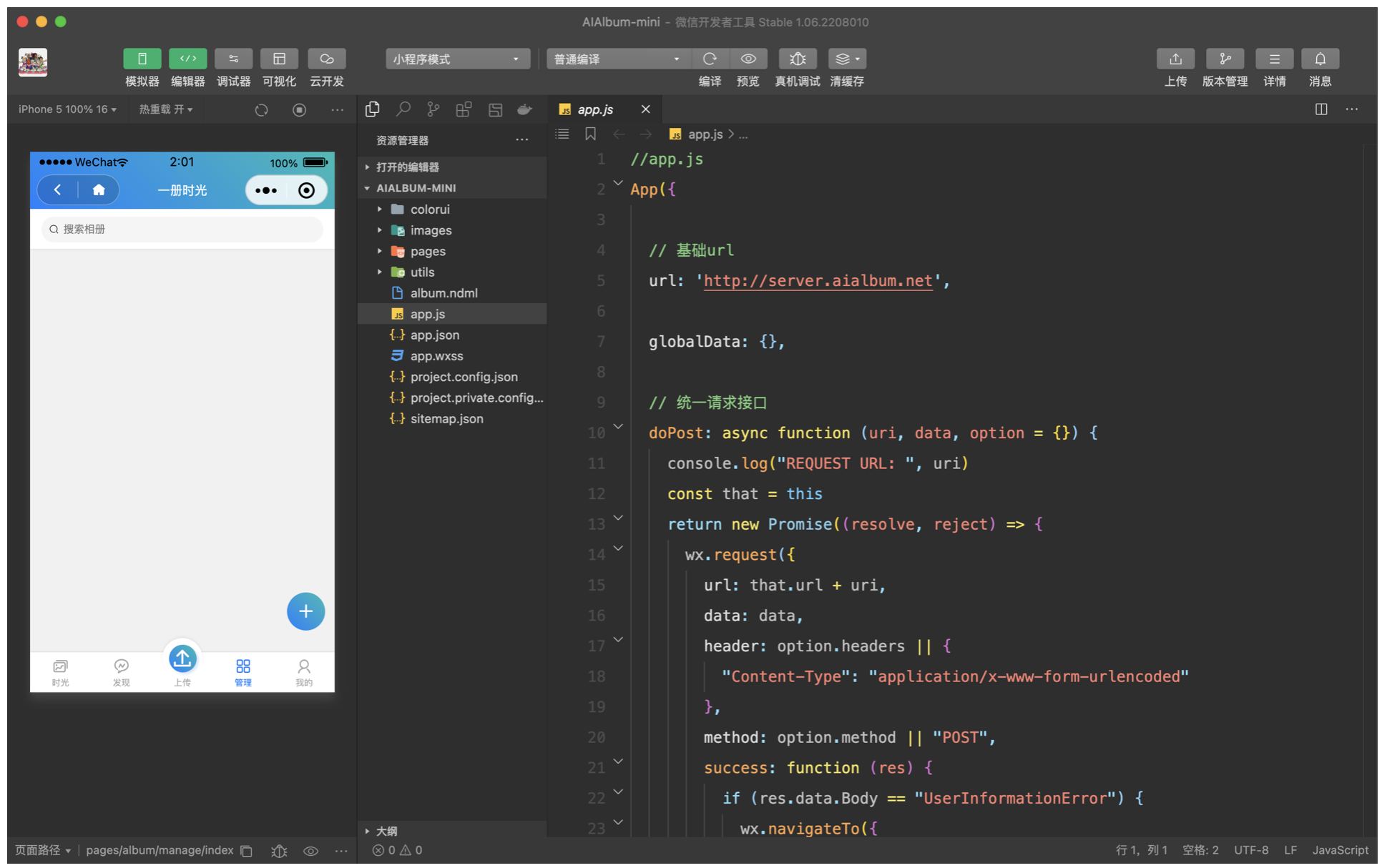Open simulator more options menu

[337, 109]
